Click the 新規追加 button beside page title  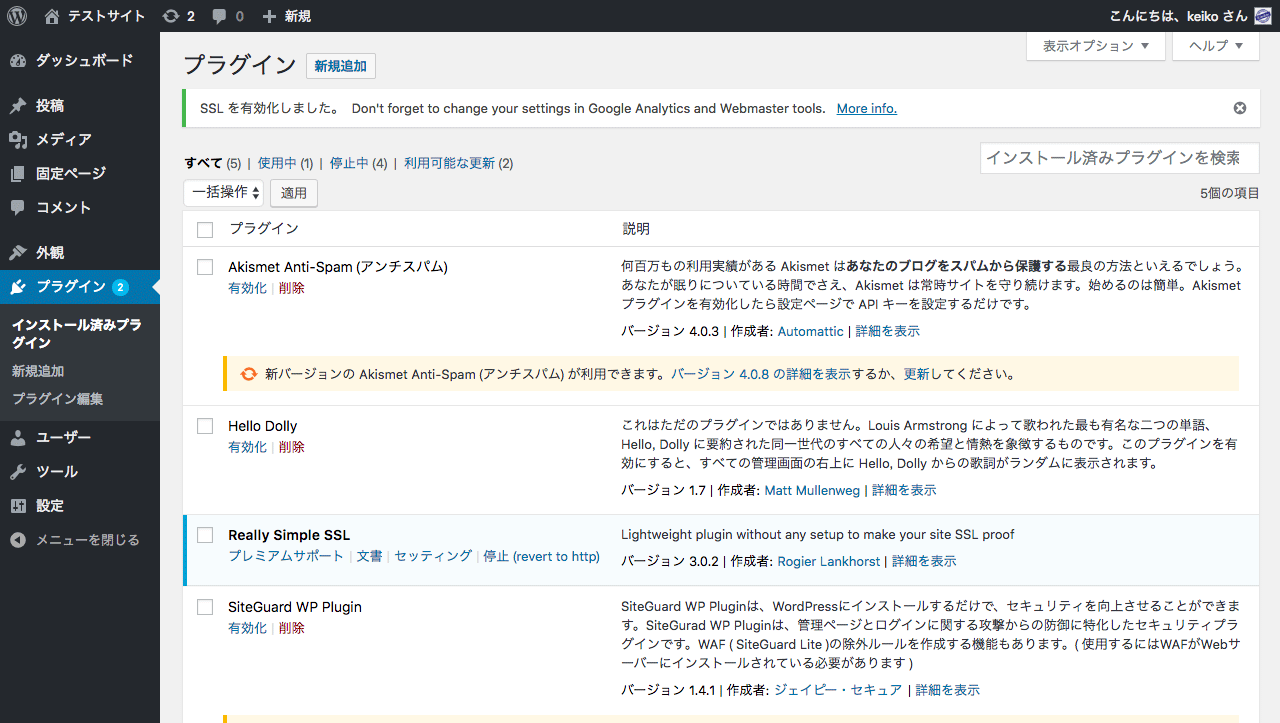341,66
